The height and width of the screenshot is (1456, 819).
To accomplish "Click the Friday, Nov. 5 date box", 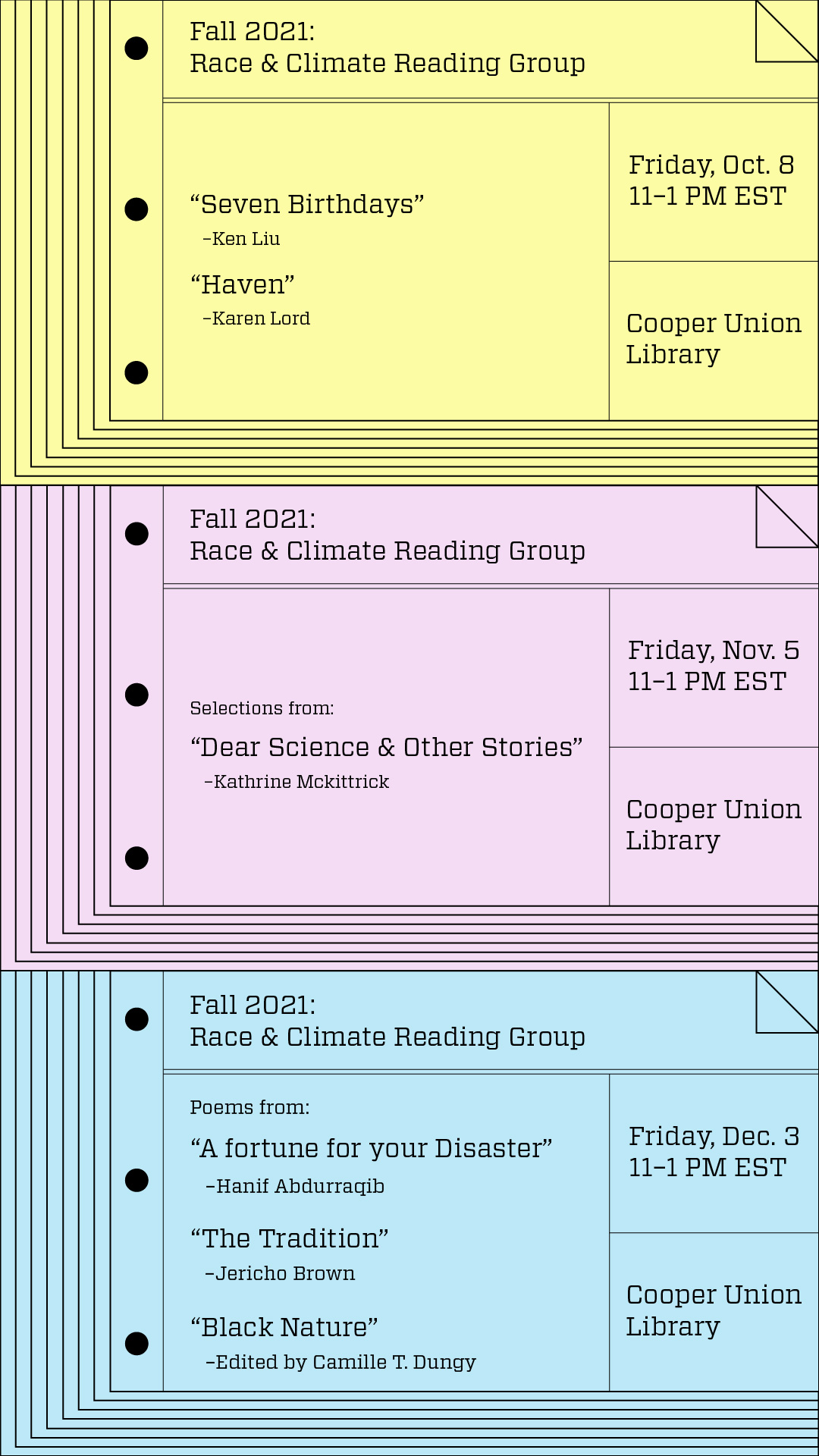I will (x=713, y=666).
